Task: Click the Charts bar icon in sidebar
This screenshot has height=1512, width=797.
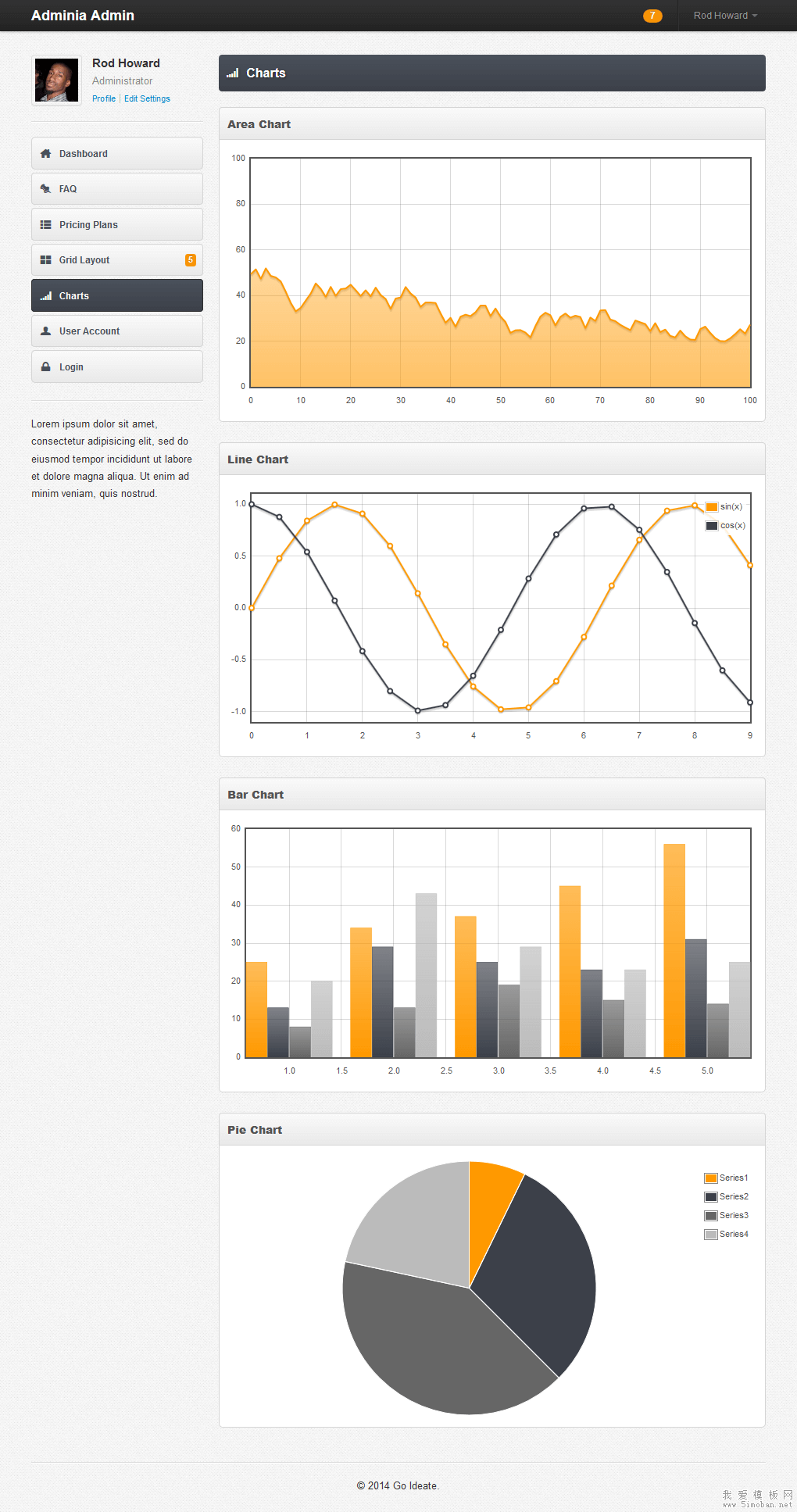Action: point(45,296)
